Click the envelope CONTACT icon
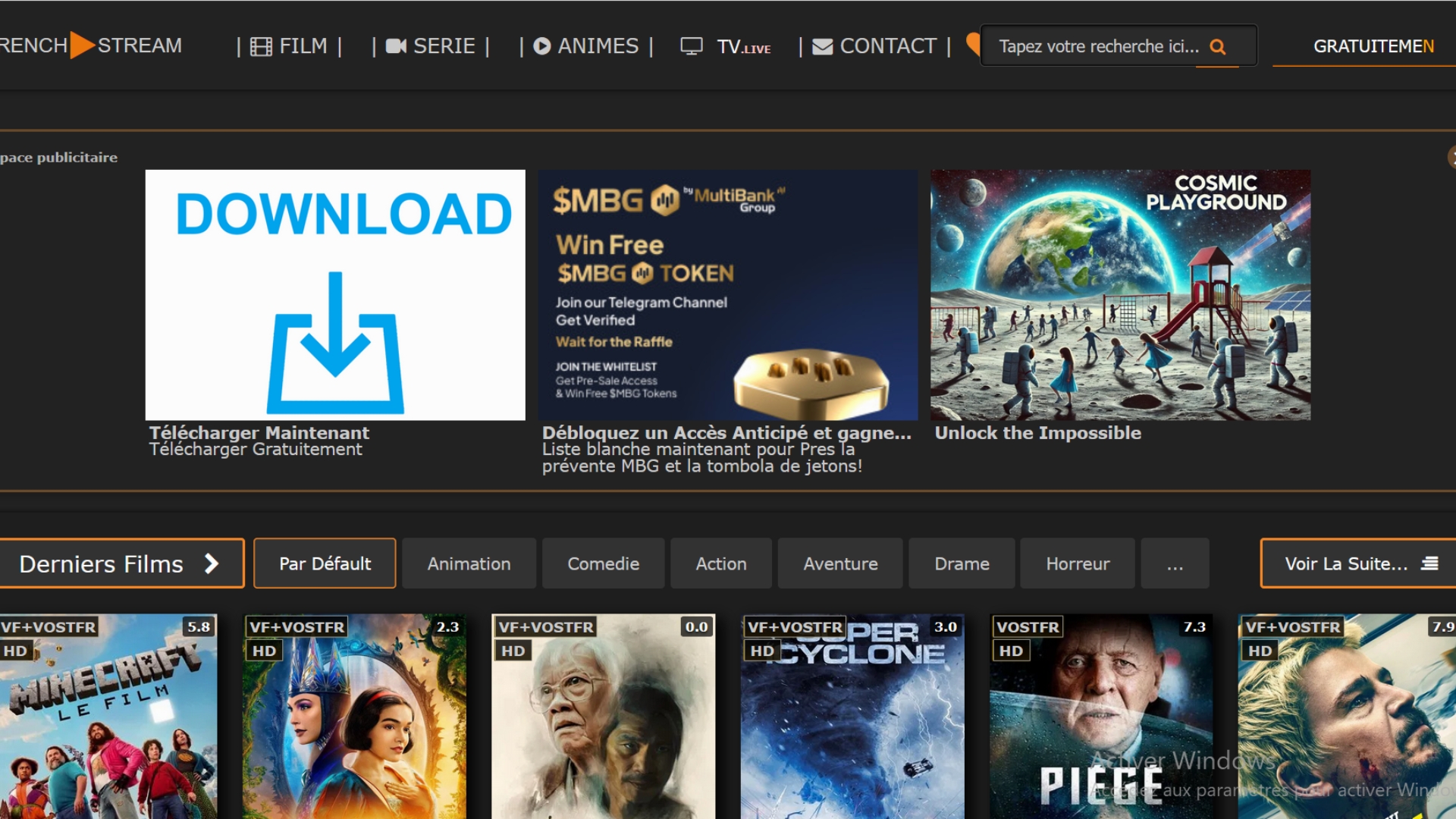 [822, 47]
